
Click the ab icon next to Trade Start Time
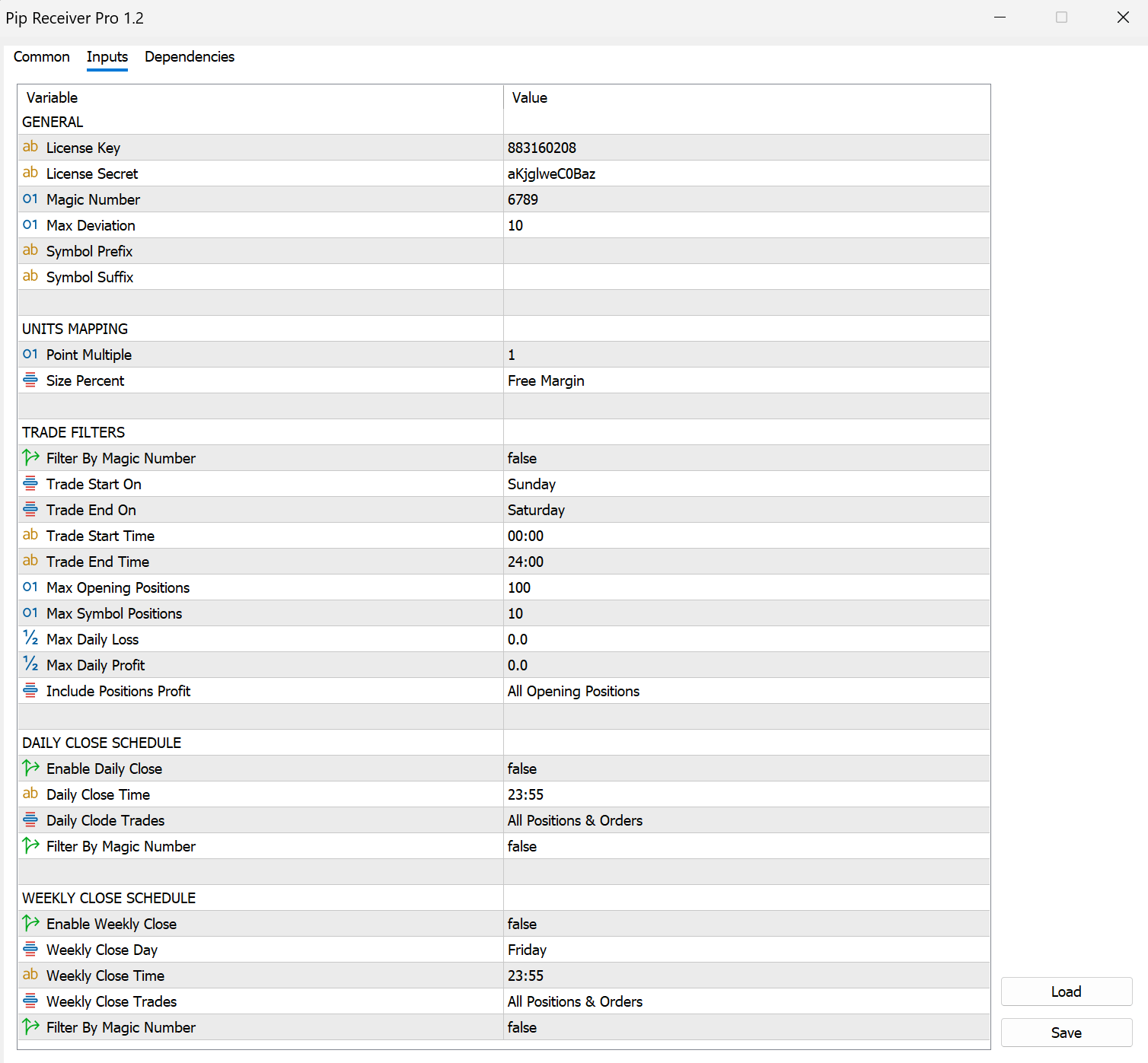30,536
